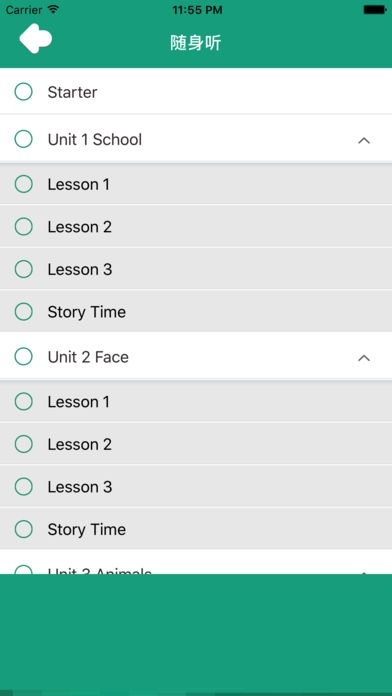This screenshot has width=392, height=696.
Task: Tap the Starter list entry text
Action: click(72, 92)
